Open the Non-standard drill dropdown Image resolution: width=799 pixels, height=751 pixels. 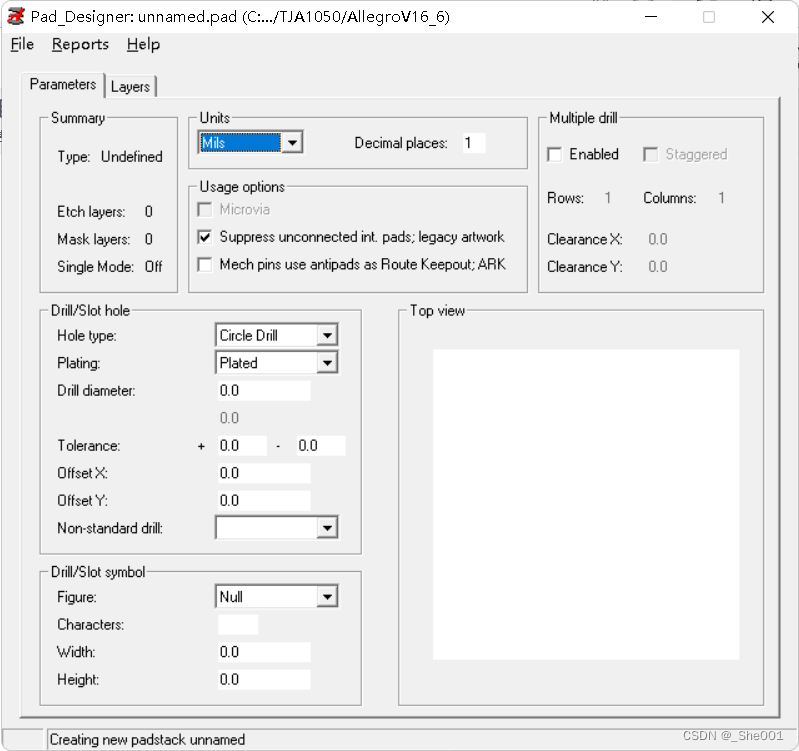click(x=327, y=527)
